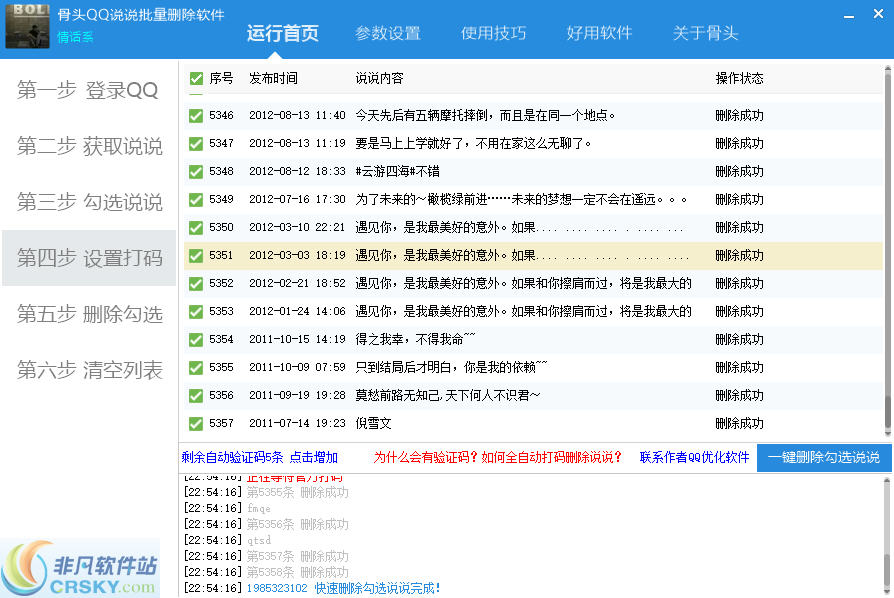Uncheck the checkbox for entry 5357
Image resolution: width=894 pixels, height=598 pixels.
(x=196, y=423)
